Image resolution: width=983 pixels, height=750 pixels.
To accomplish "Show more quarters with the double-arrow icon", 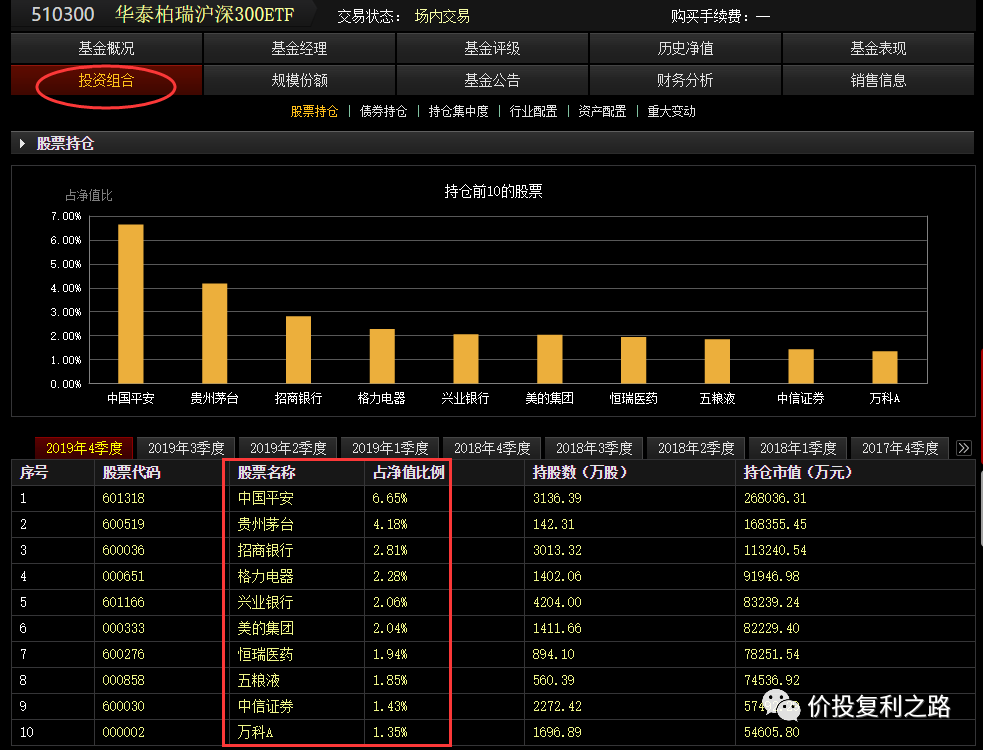I will pyautogui.click(x=964, y=448).
